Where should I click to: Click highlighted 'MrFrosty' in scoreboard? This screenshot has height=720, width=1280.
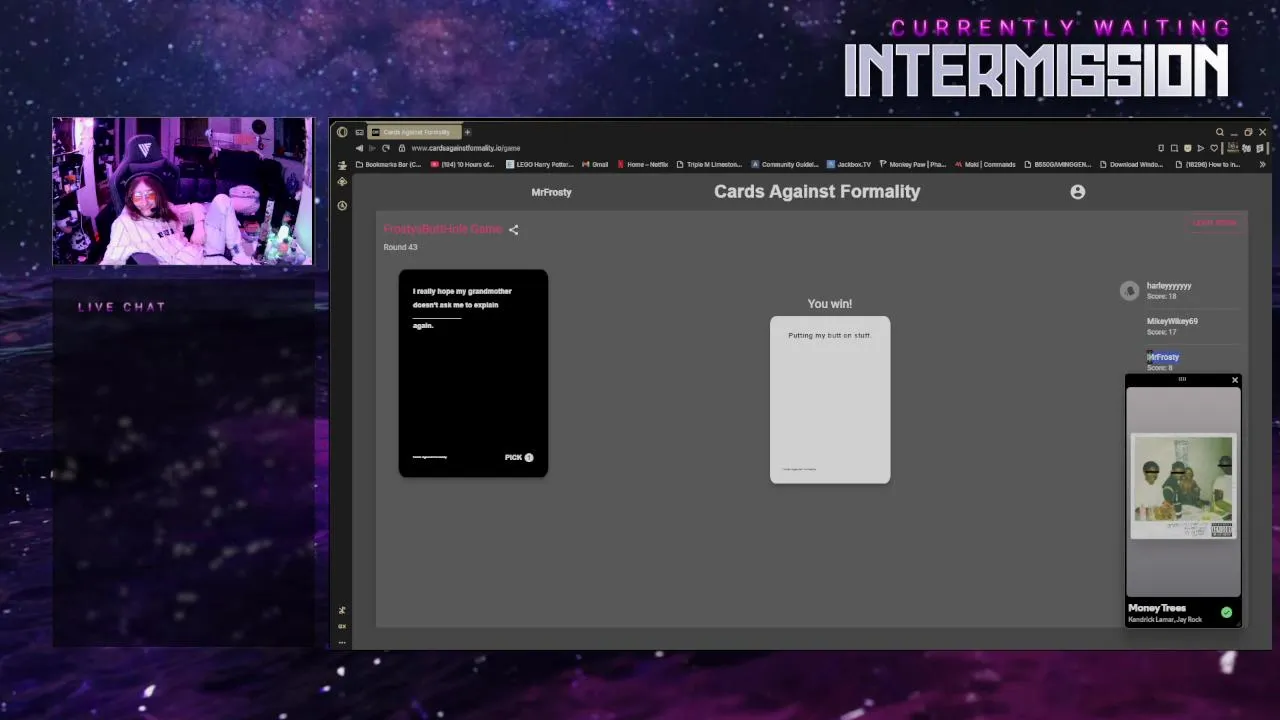tap(1163, 357)
